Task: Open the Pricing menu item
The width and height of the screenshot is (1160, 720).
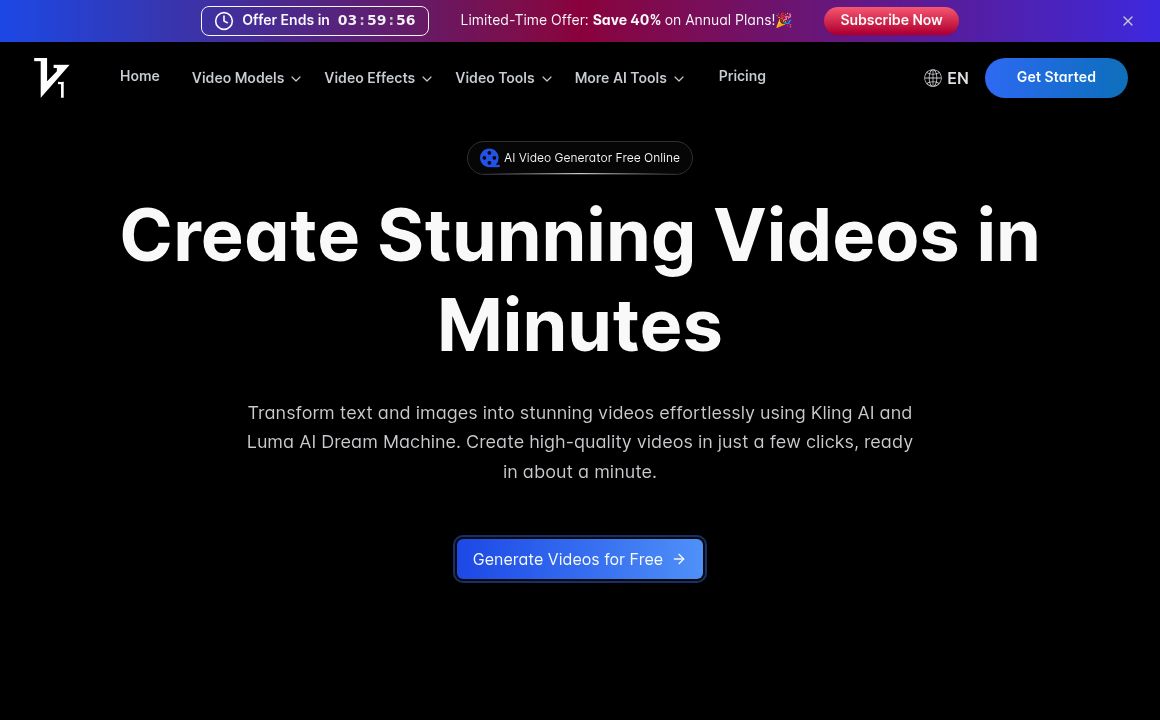Action: pos(742,76)
